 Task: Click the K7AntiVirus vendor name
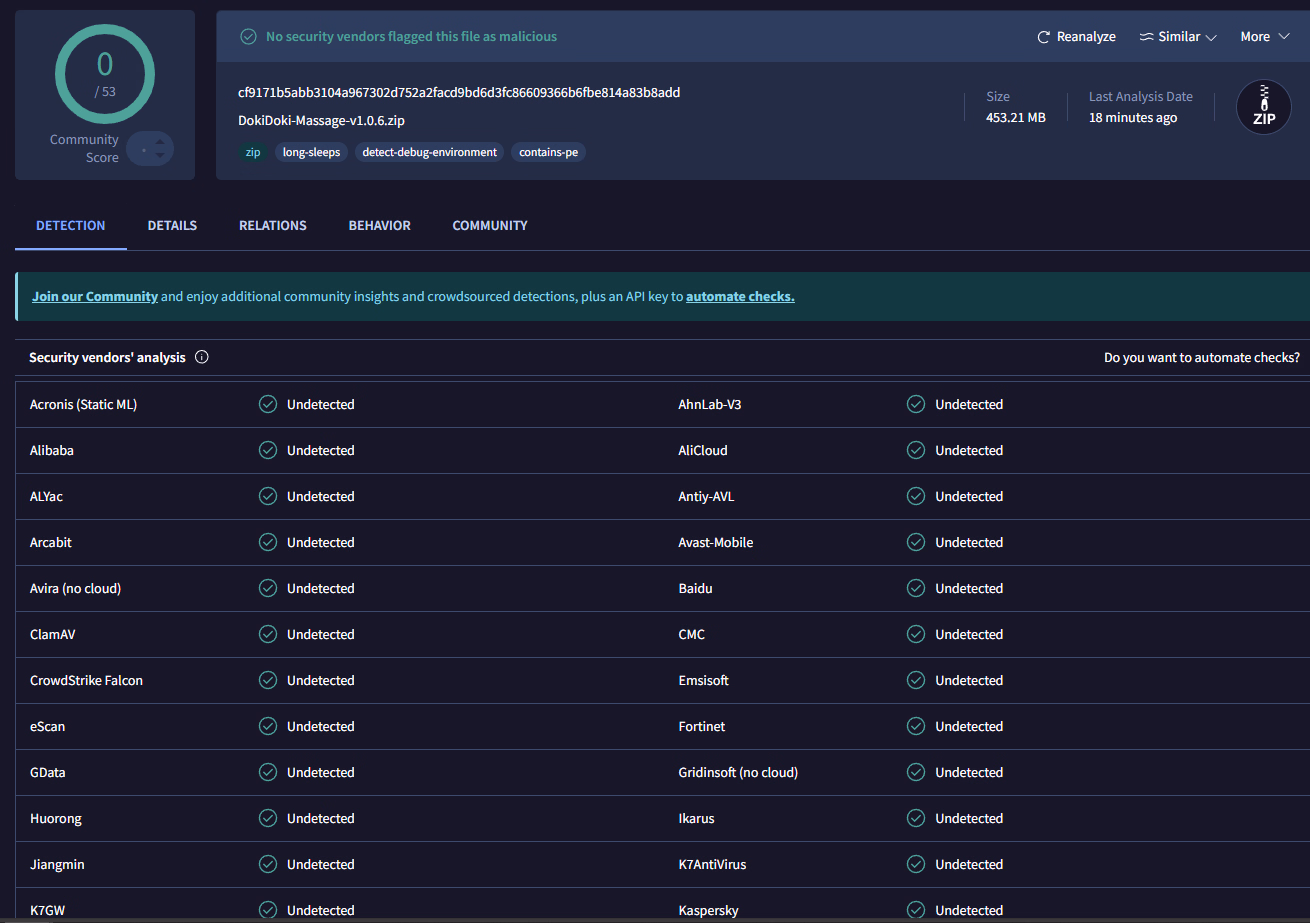pos(713,865)
